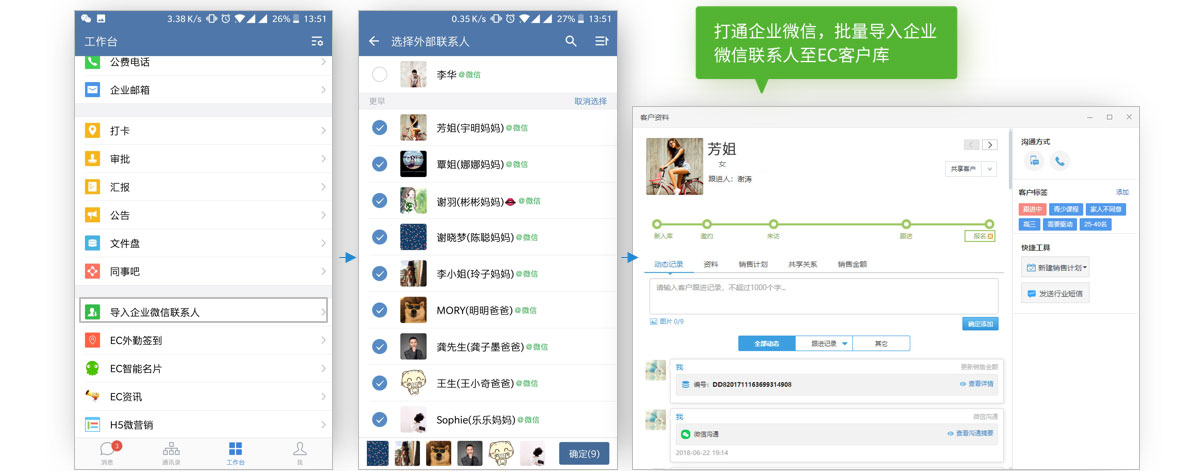Tap the 打卡 location pin icon
The height and width of the screenshot is (471, 1200).
(92, 131)
